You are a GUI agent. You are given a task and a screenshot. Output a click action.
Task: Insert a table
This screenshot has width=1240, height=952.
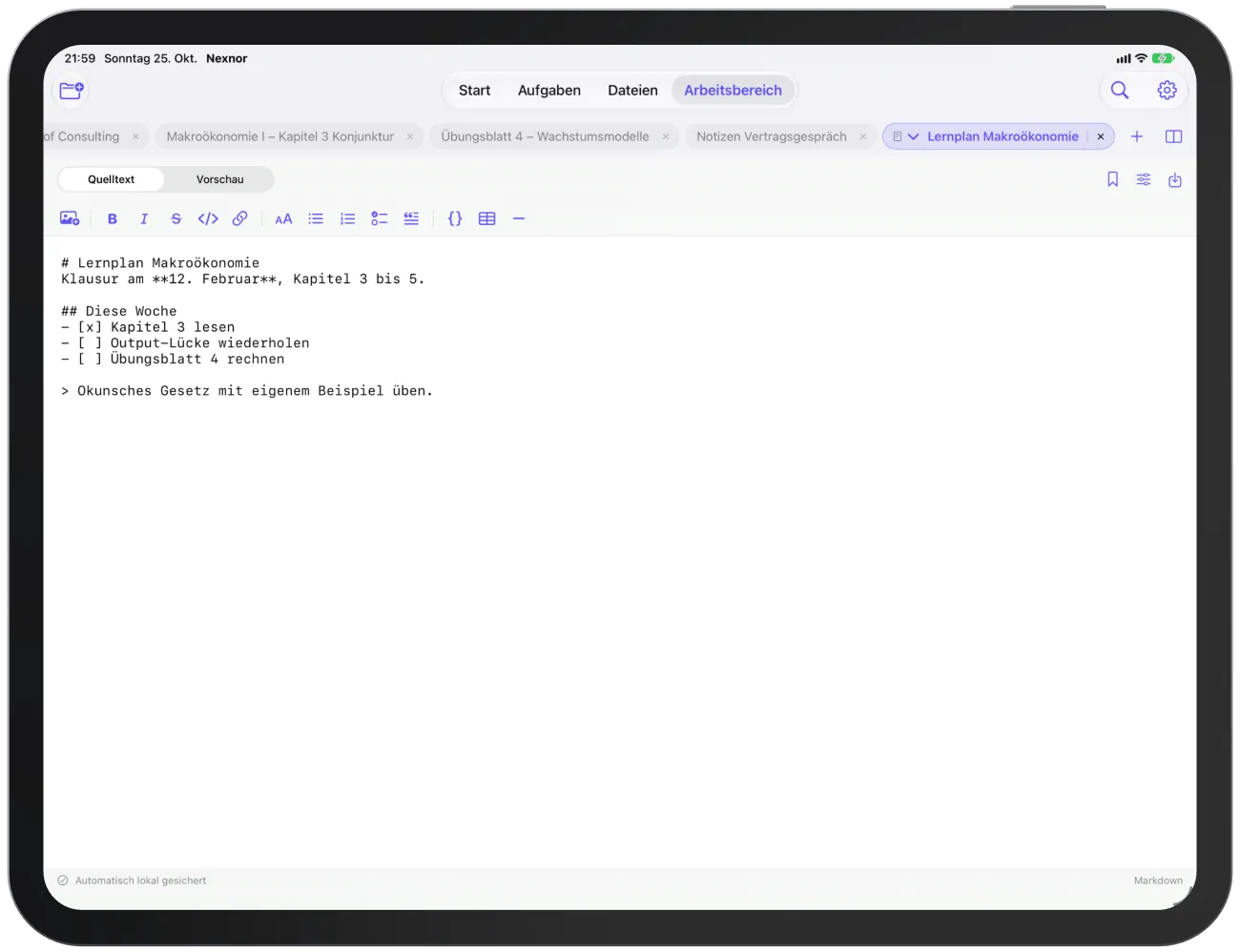pyautogui.click(x=487, y=218)
